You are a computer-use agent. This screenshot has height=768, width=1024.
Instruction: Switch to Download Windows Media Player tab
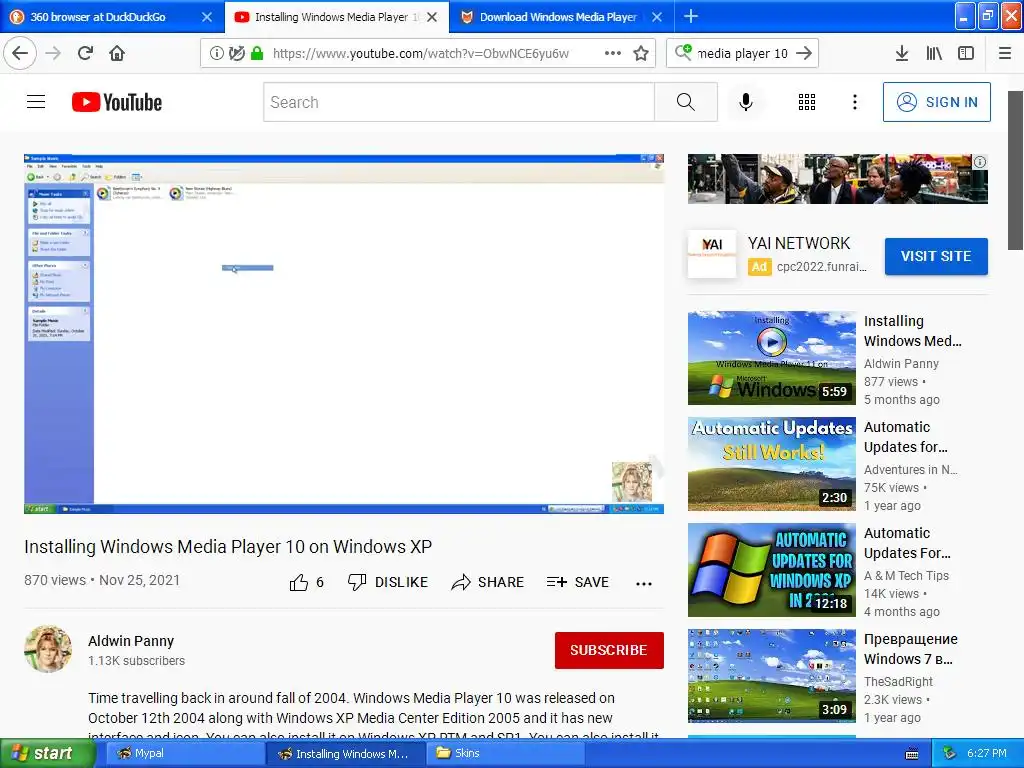558,17
